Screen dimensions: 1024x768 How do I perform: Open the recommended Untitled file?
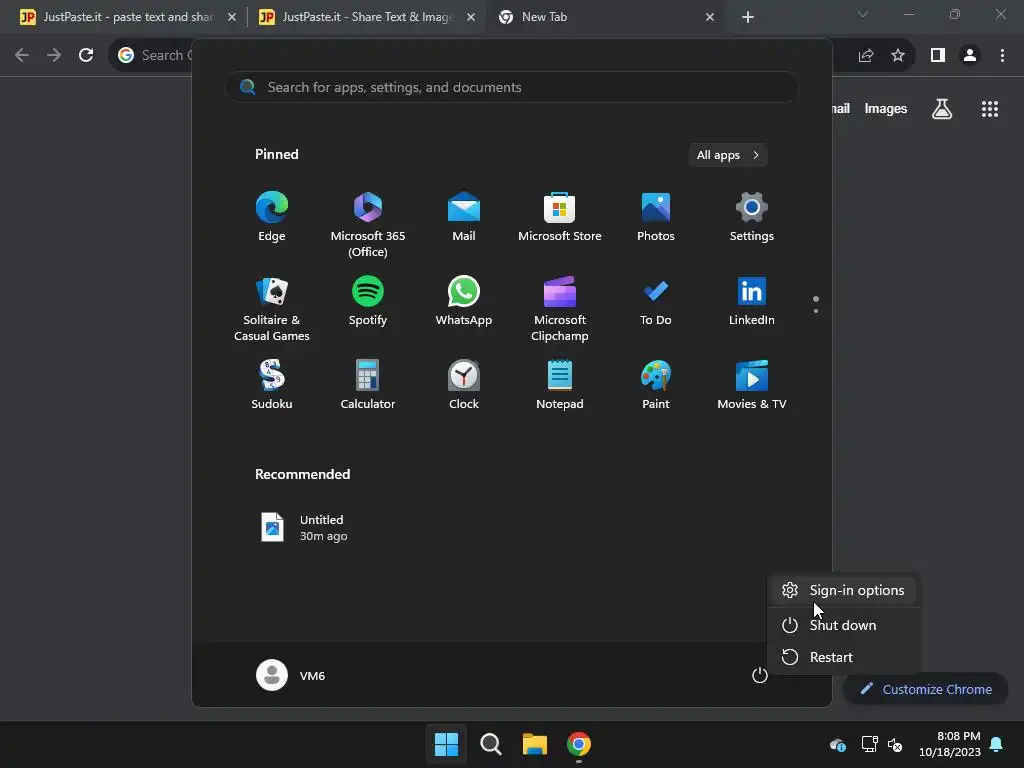tap(304, 528)
